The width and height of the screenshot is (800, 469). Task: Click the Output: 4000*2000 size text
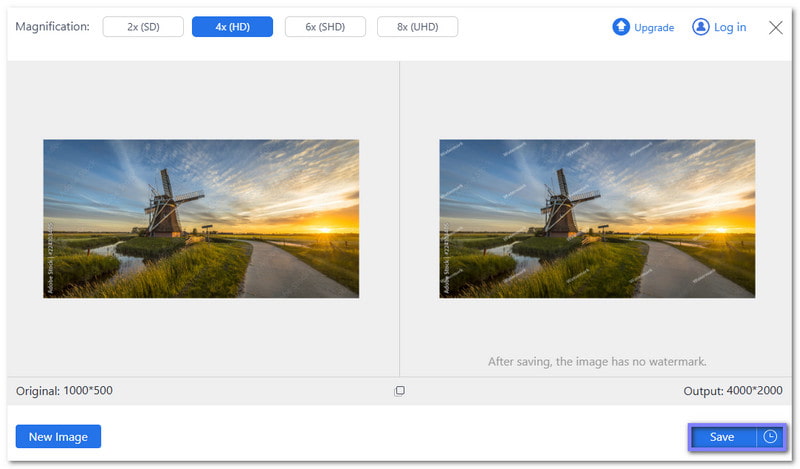pyautogui.click(x=731, y=391)
